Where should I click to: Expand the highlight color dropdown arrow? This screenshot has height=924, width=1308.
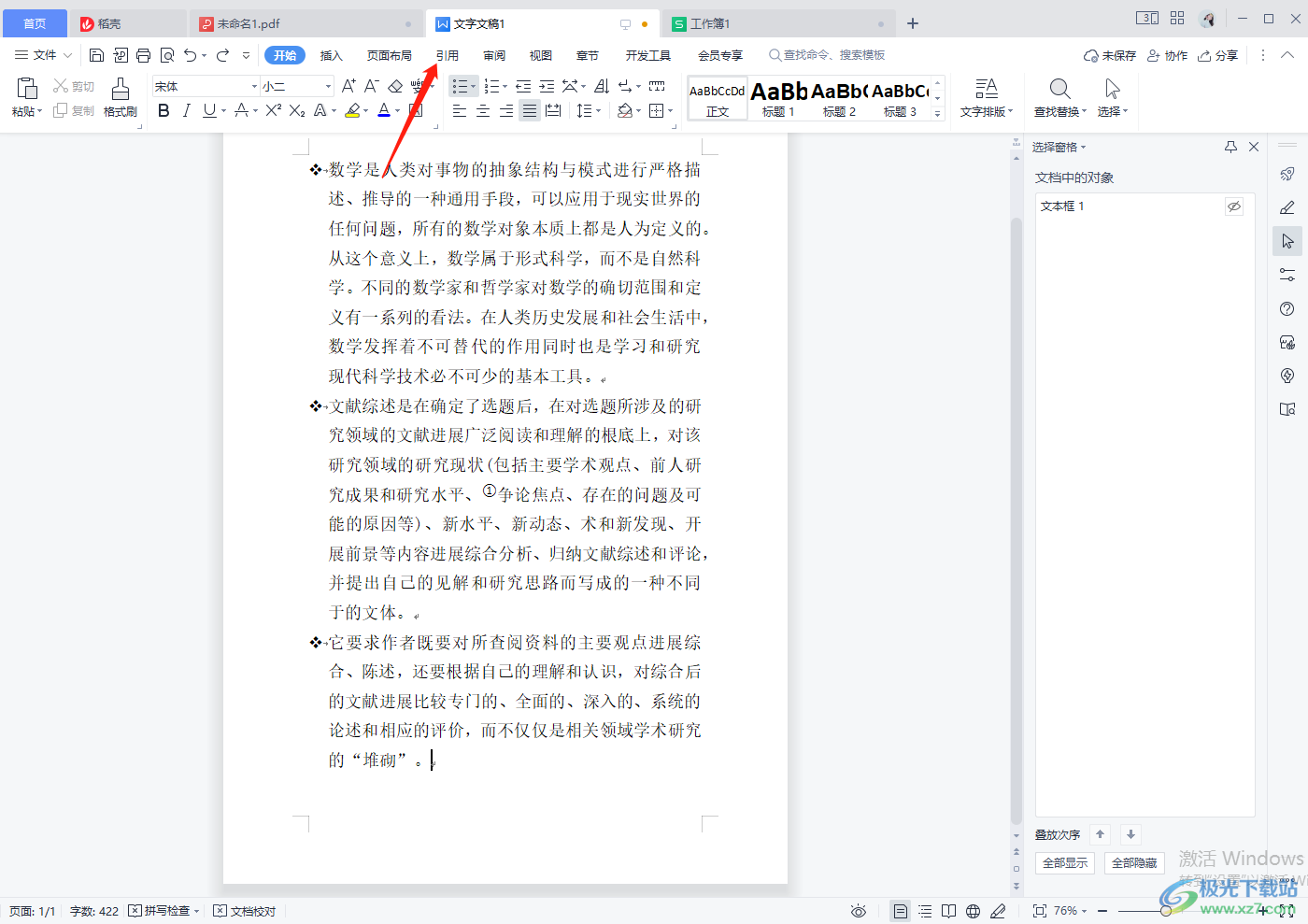click(366, 111)
